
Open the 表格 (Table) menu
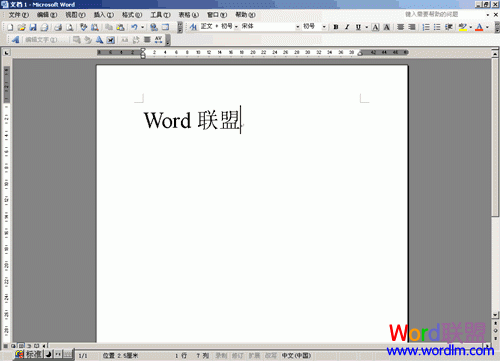click(189, 15)
